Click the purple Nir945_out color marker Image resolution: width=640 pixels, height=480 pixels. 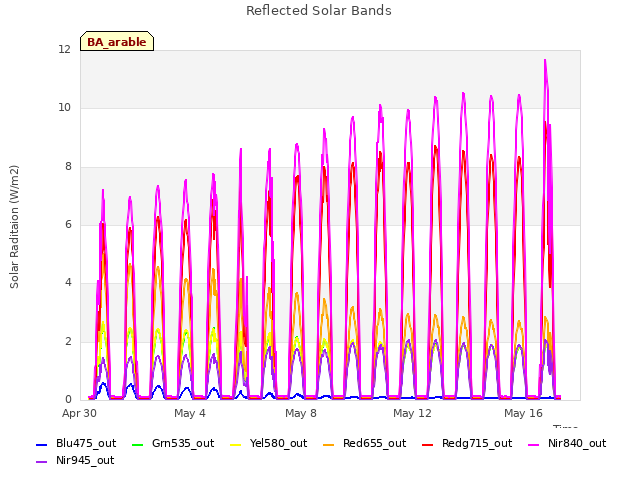click(x=42, y=462)
